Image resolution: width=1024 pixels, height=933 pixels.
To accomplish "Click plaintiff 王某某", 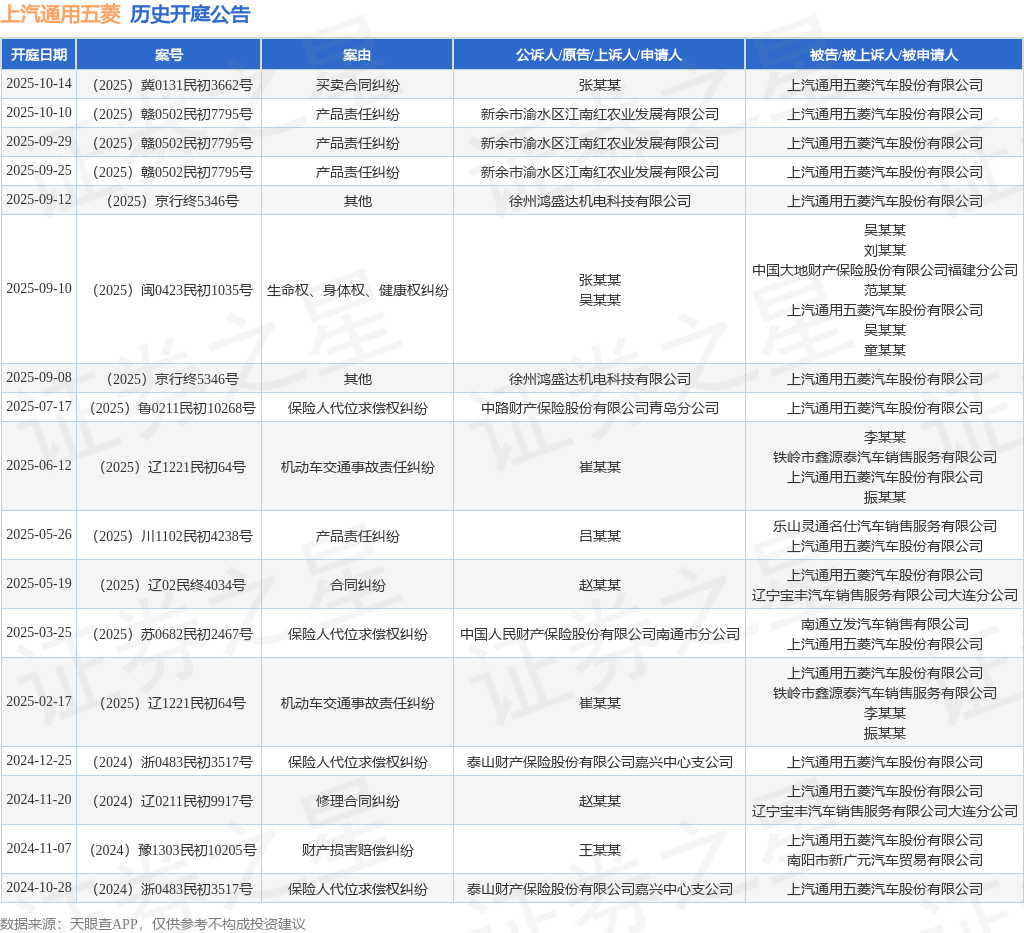I will (x=600, y=850).
